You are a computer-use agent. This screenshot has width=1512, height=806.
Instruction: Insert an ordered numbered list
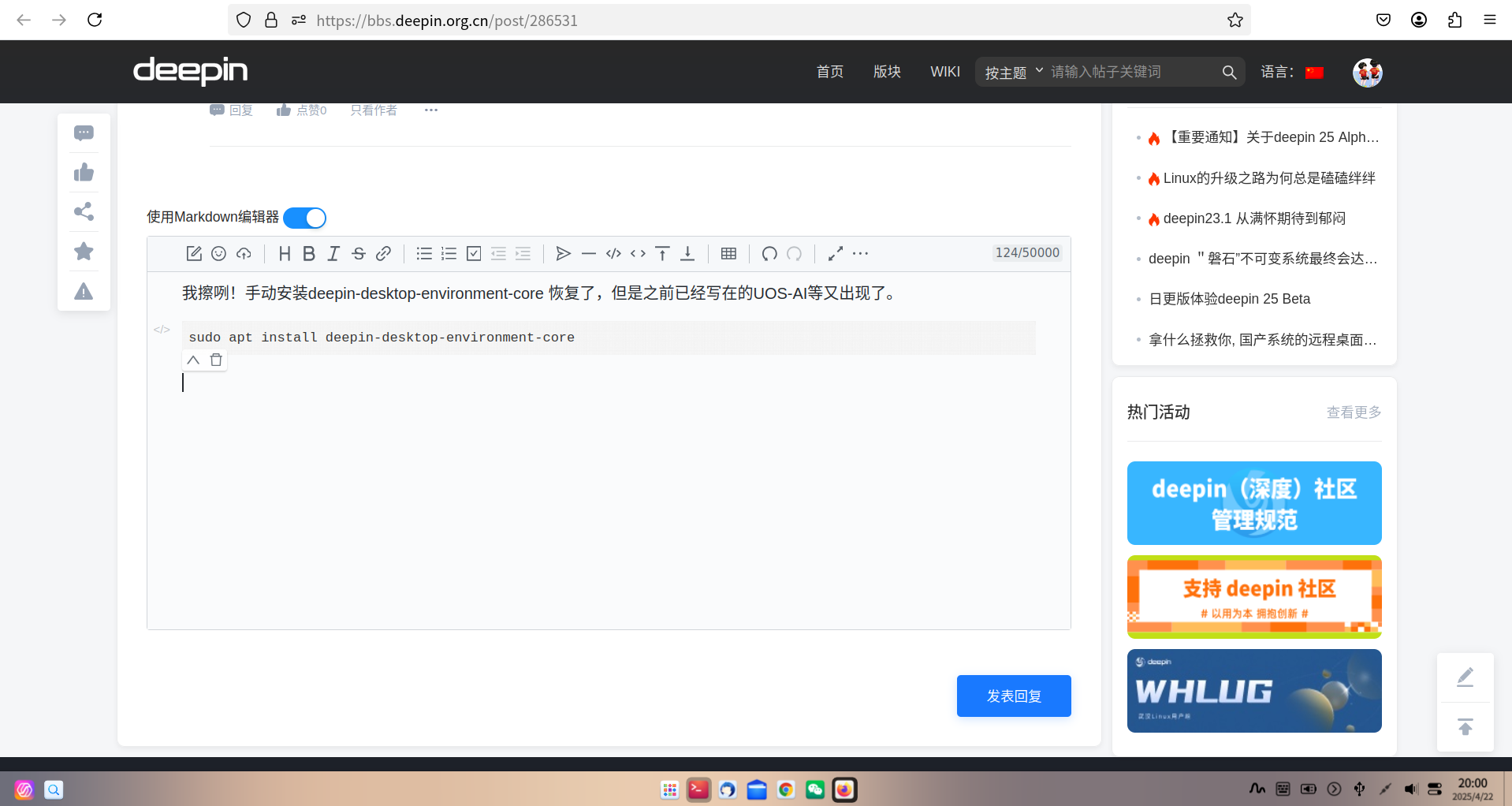449,253
